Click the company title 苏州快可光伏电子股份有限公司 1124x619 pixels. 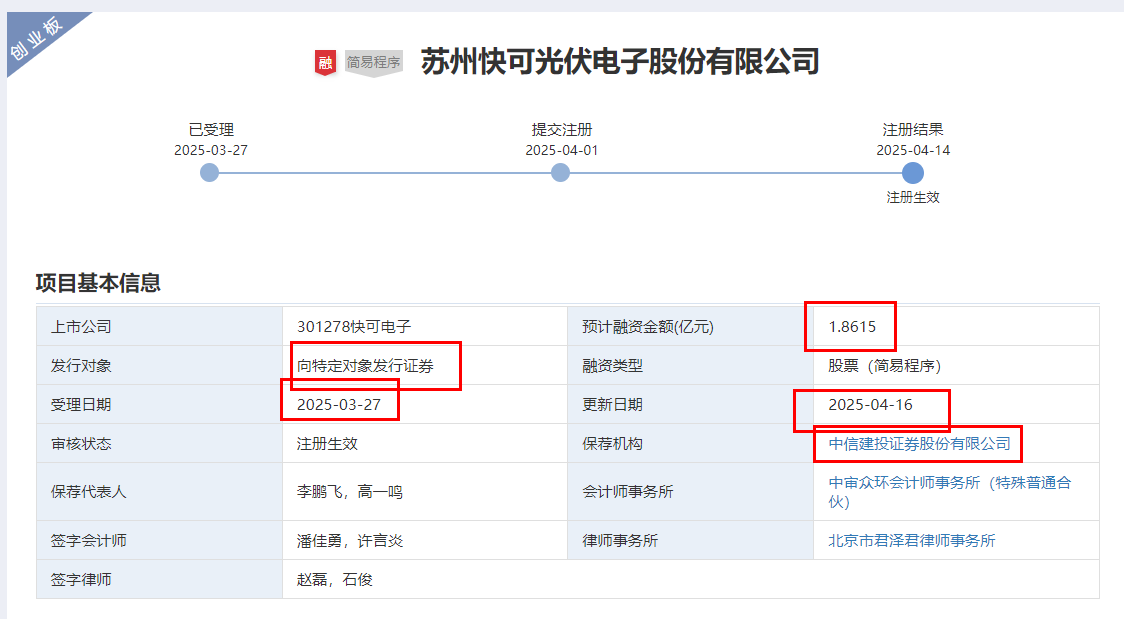[x=619, y=62]
